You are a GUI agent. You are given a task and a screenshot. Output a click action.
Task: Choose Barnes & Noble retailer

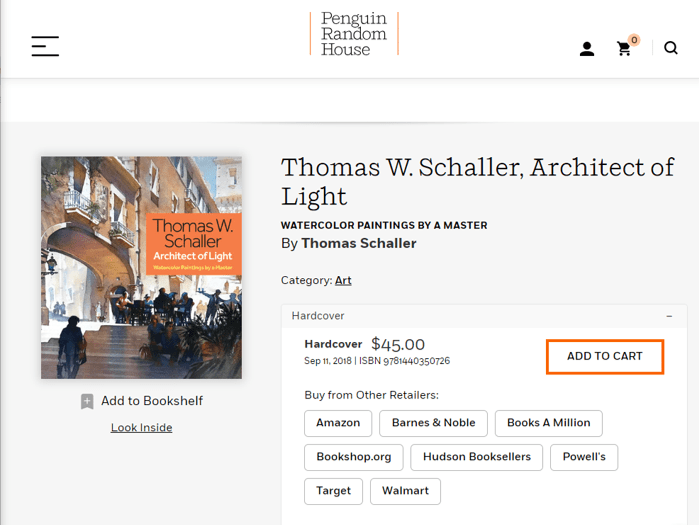[433, 423]
